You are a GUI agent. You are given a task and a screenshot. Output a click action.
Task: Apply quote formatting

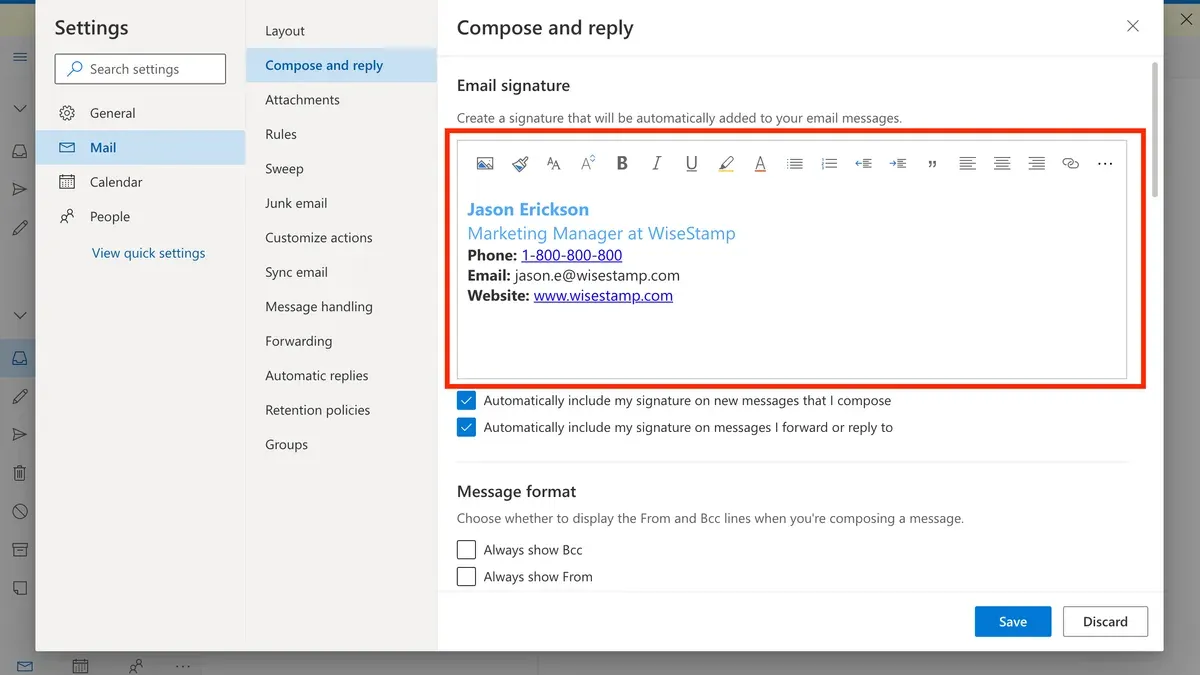tap(933, 164)
